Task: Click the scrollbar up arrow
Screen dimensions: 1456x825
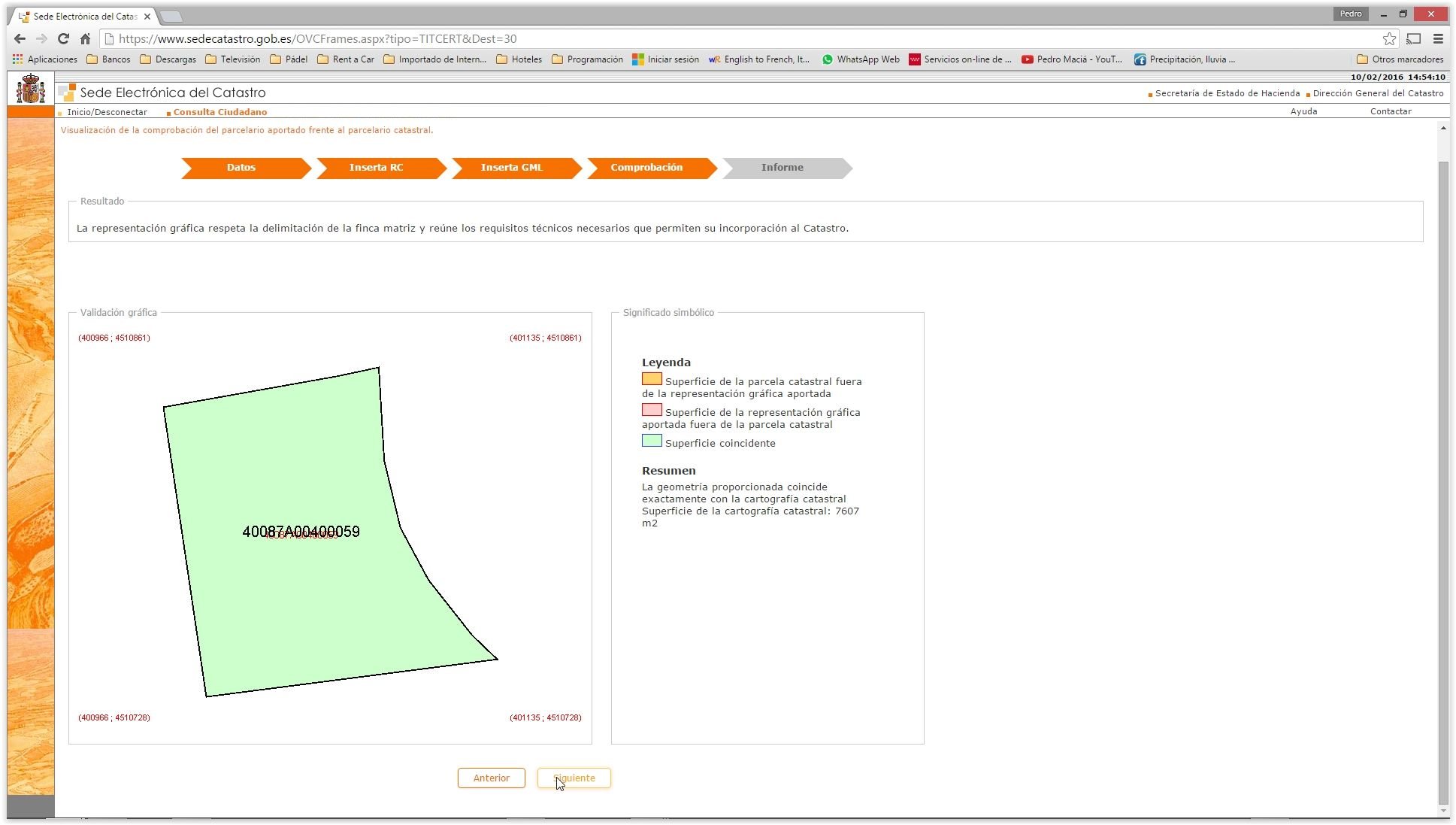Action: click(x=1442, y=129)
